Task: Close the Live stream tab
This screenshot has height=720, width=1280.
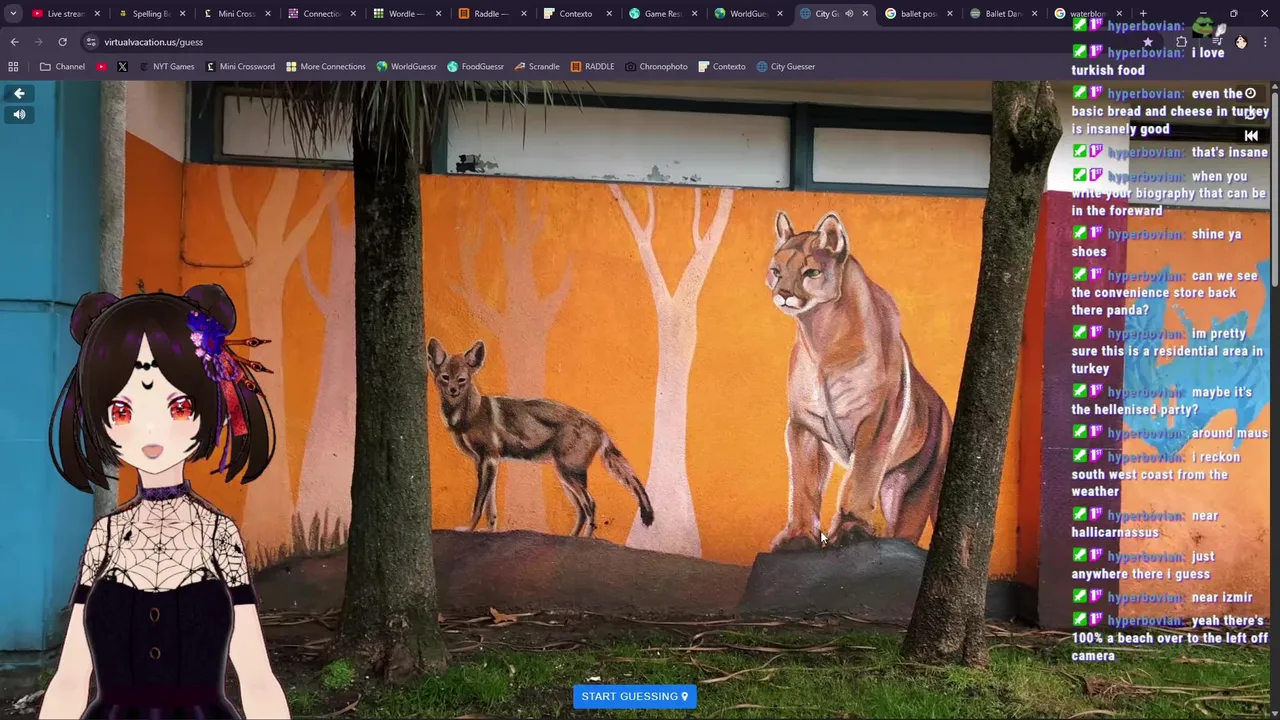Action: point(97,14)
